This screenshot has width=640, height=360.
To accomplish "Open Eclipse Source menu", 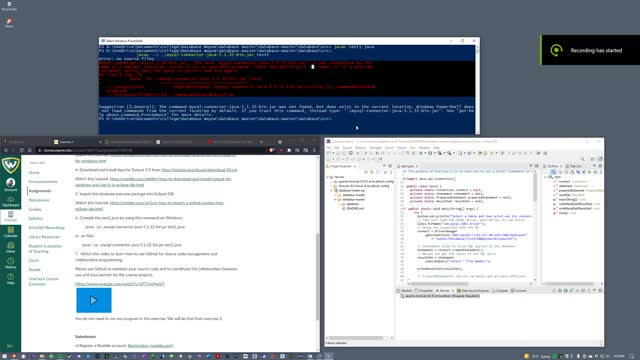I will click(x=347, y=148).
